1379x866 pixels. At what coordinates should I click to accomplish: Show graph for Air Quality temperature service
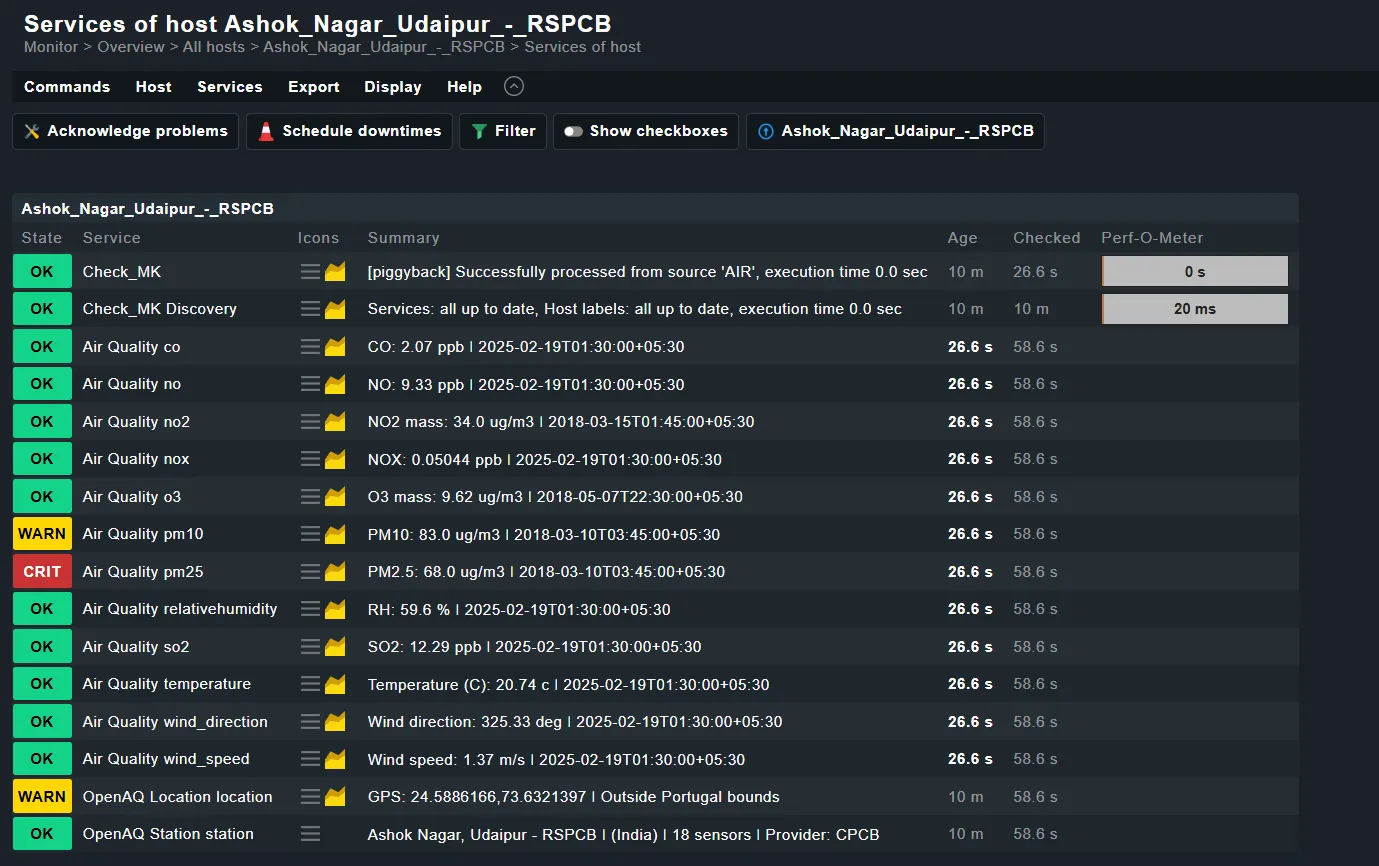point(335,684)
